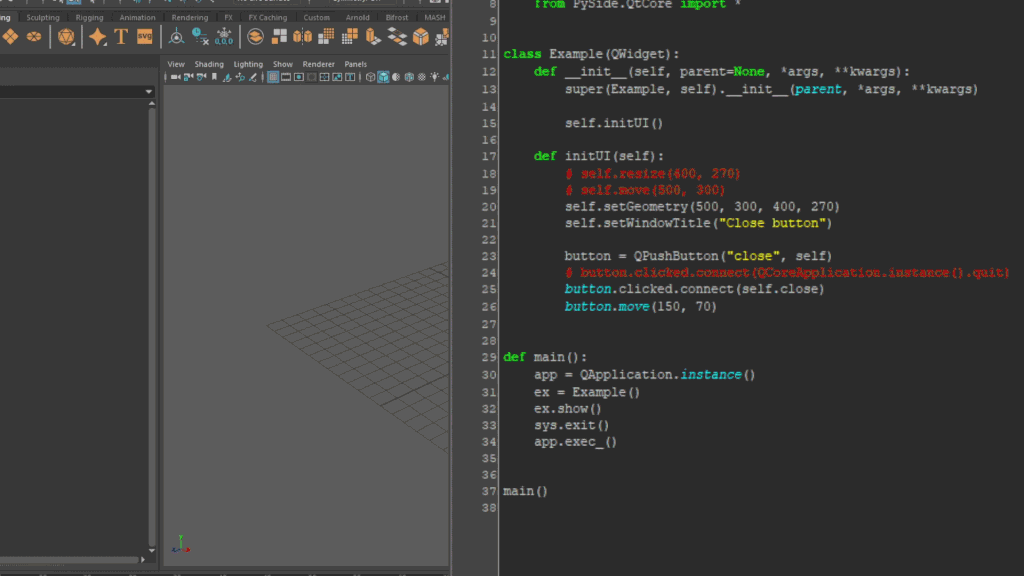Toggle Smooth Shade All in viewport toolbar
The height and width of the screenshot is (576, 1024).
pyautogui.click(x=383, y=77)
